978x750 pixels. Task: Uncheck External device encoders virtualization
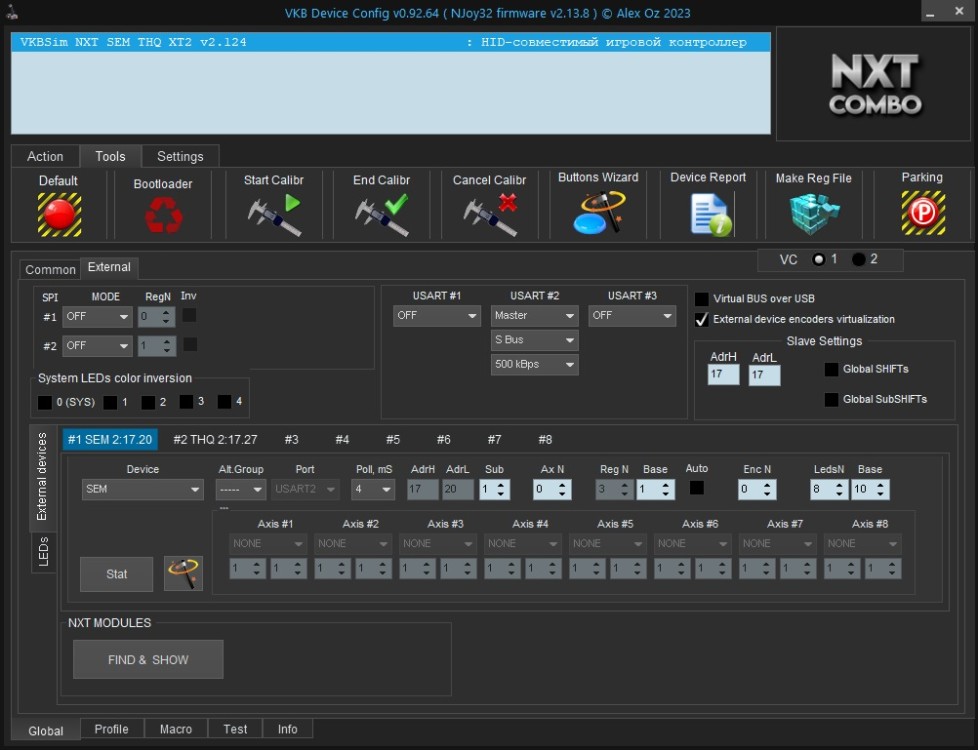(702, 320)
